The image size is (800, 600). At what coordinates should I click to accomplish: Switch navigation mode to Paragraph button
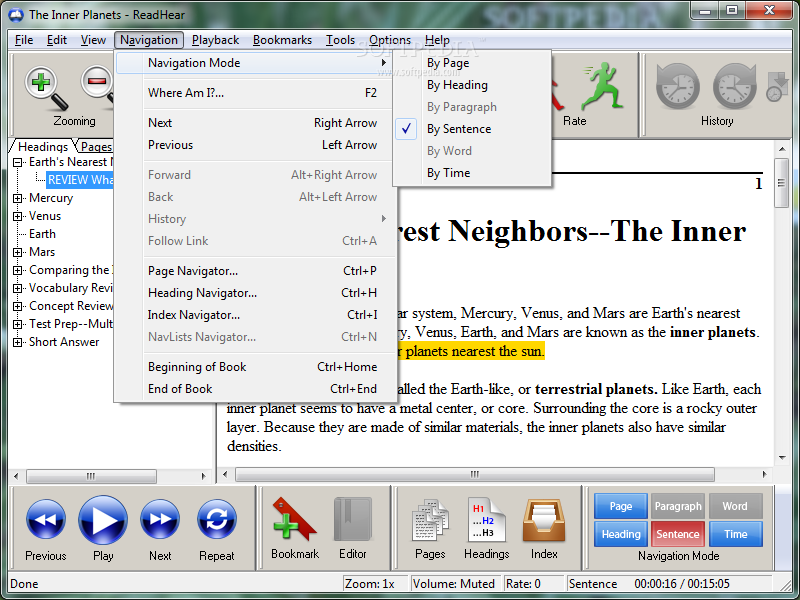[x=678, y=506]
